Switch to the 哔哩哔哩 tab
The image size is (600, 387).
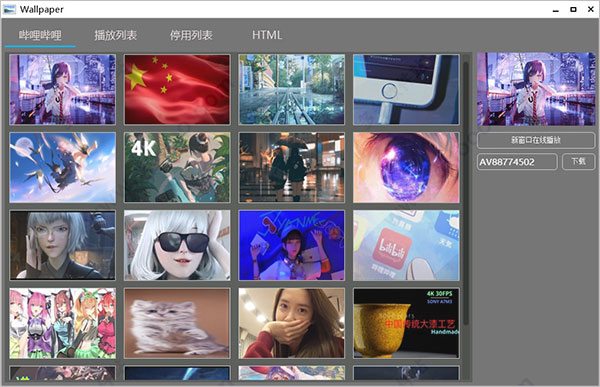click(40, 36)
